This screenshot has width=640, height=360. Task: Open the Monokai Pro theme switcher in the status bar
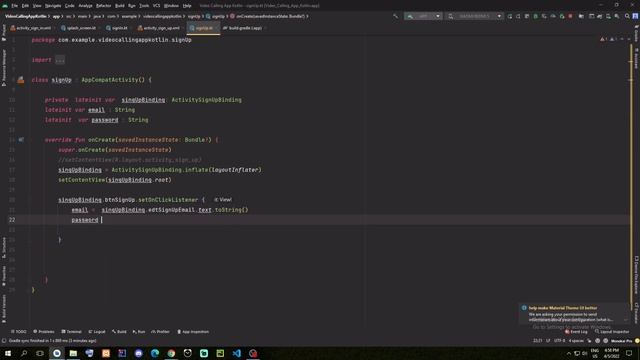click(621, 341)
